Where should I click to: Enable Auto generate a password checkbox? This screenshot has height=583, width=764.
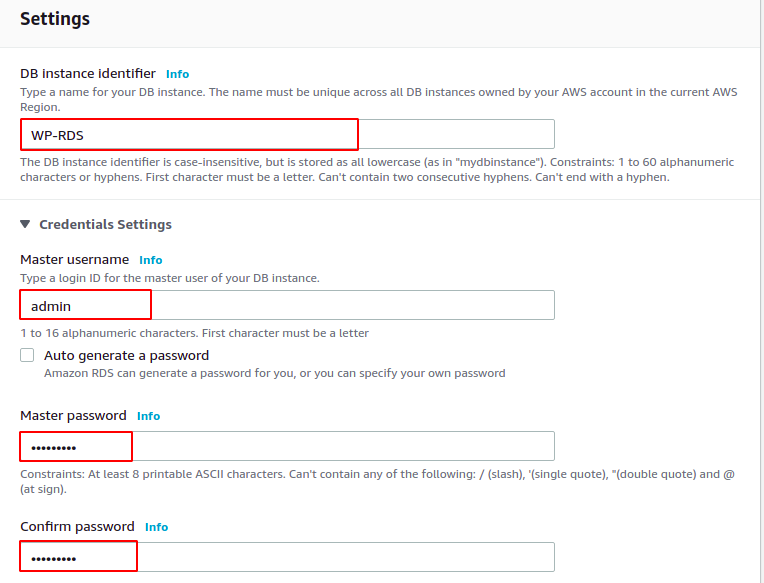pyautogui.click(x=27, y=355)
